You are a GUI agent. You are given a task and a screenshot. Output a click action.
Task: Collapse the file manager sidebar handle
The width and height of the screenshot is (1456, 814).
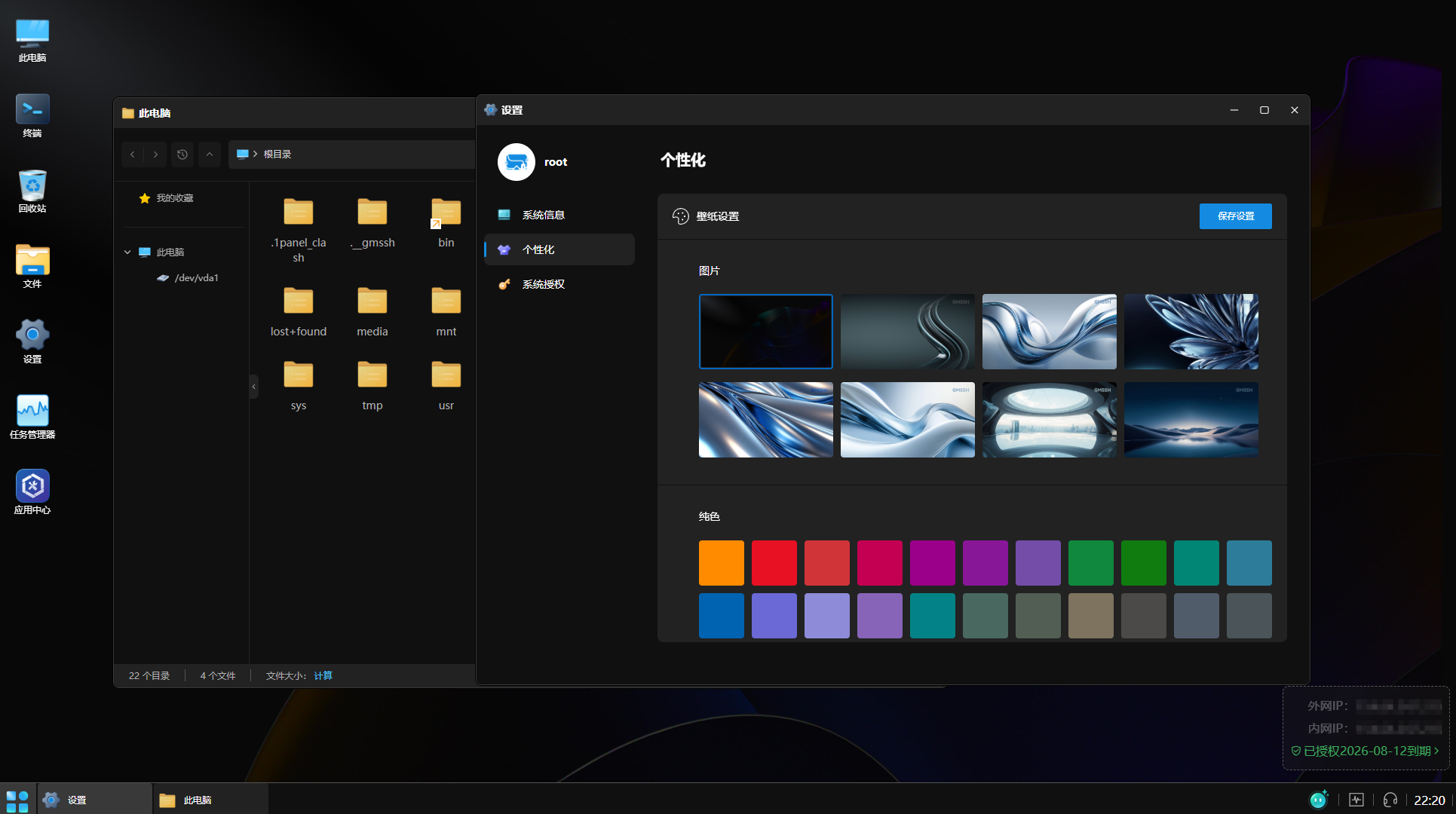254,387
